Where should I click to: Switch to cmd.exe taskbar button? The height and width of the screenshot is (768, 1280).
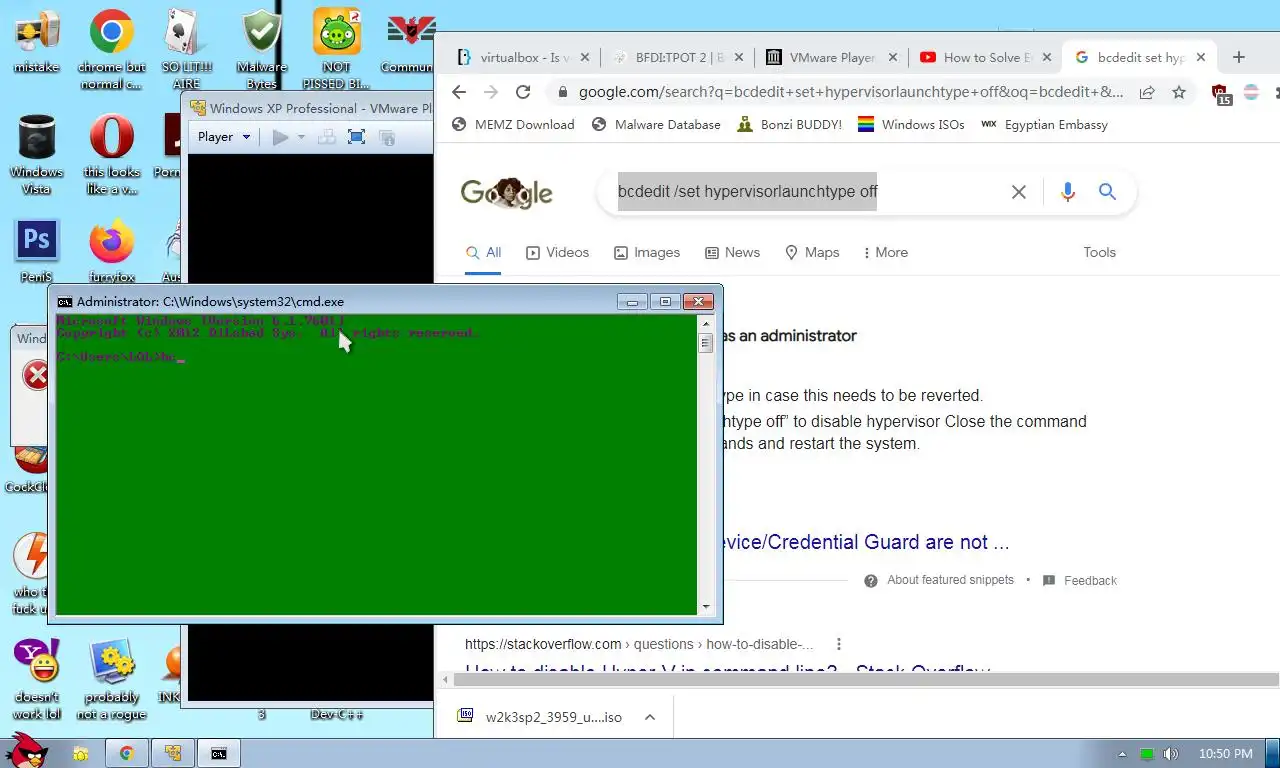pyautogui.click(x=219, y=753)
